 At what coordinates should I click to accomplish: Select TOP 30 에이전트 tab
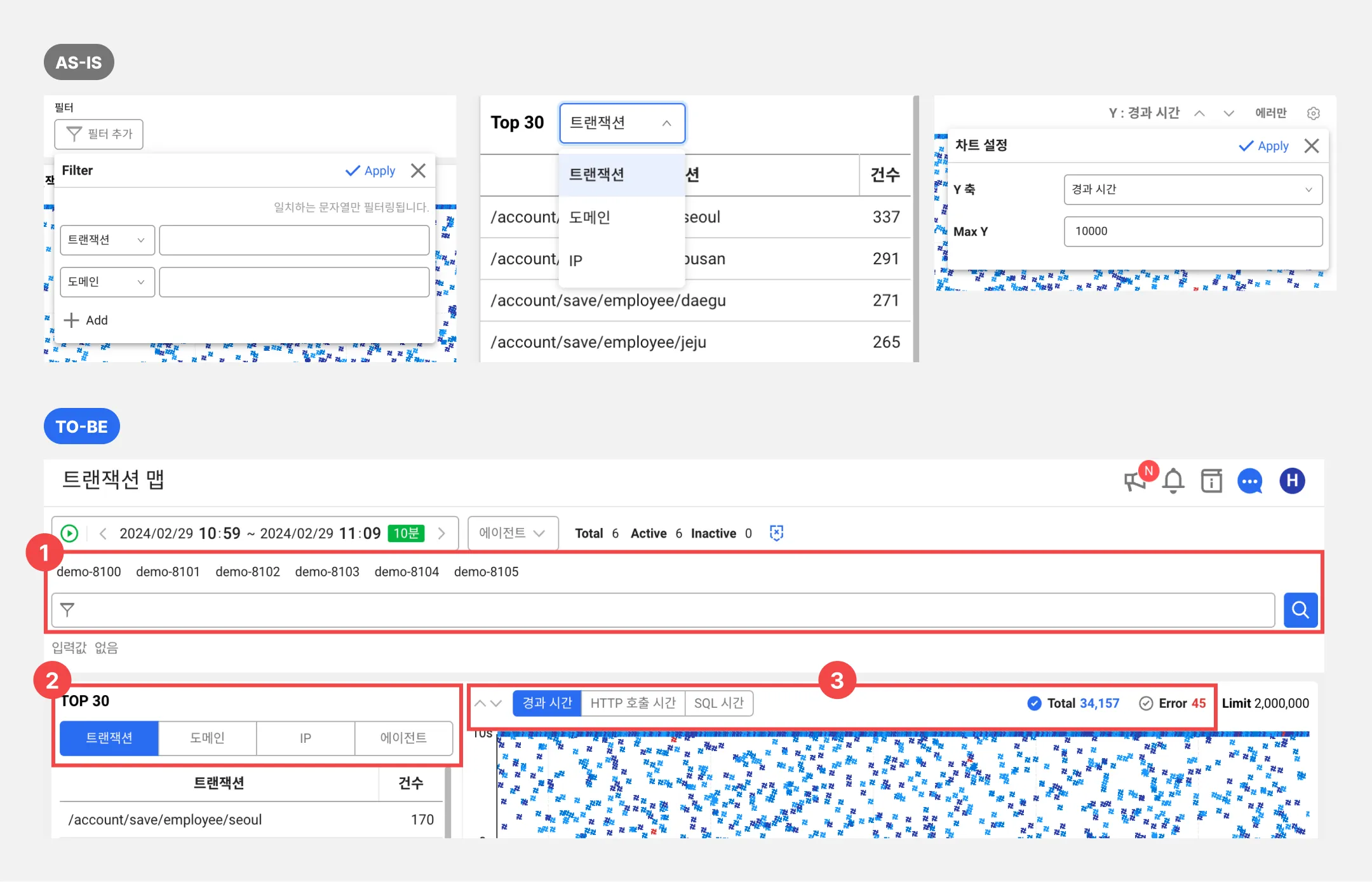[403, 738]
